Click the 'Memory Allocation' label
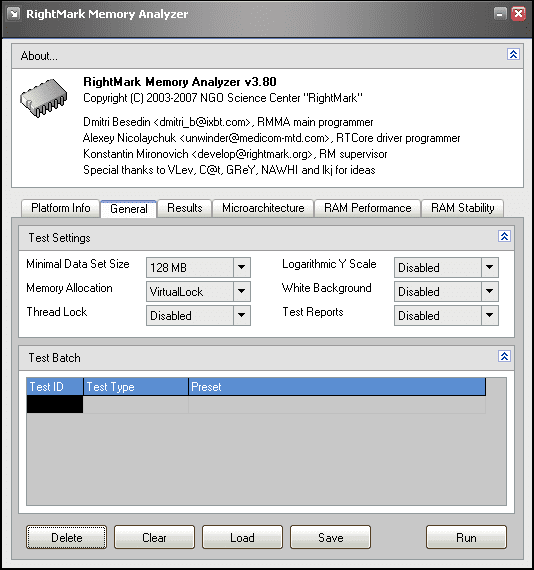 tap(69, 288)
